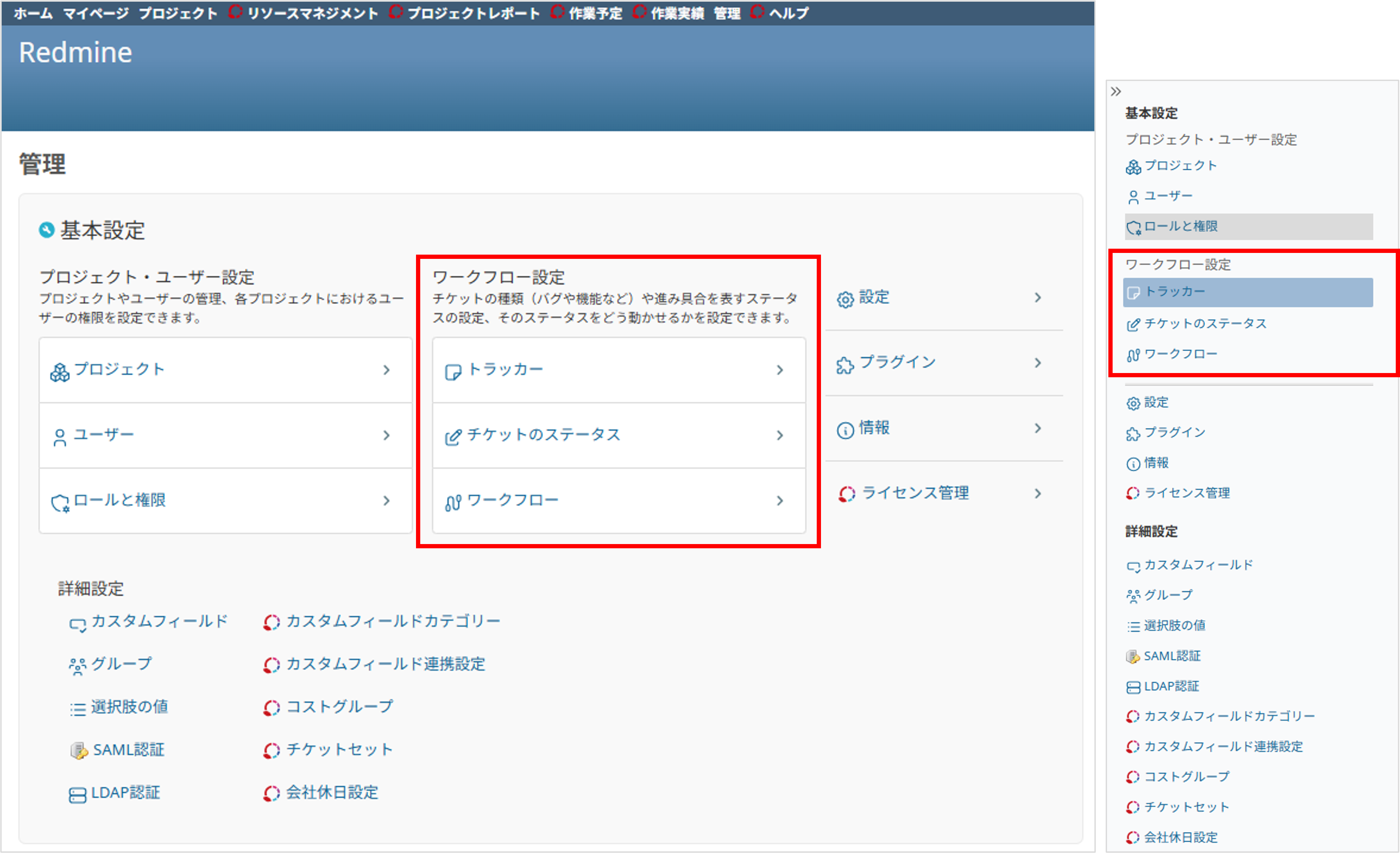
Task: Open コストグループ link in main panel
Action: coord(339,707)
